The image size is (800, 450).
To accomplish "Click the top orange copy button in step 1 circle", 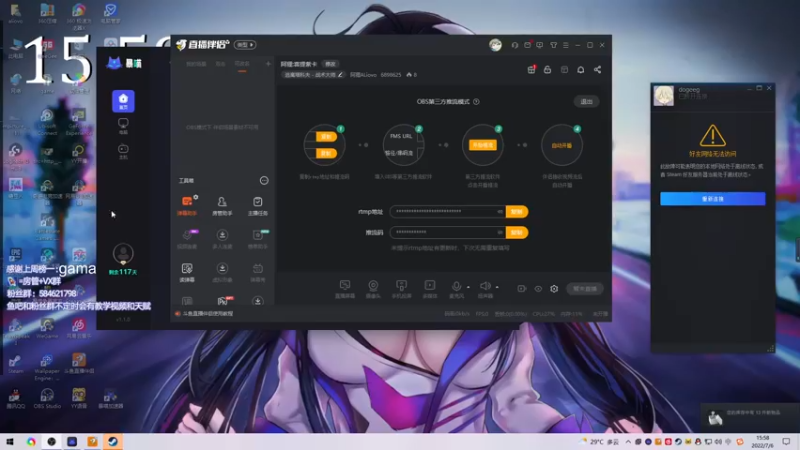I will (x=326, y=137).
